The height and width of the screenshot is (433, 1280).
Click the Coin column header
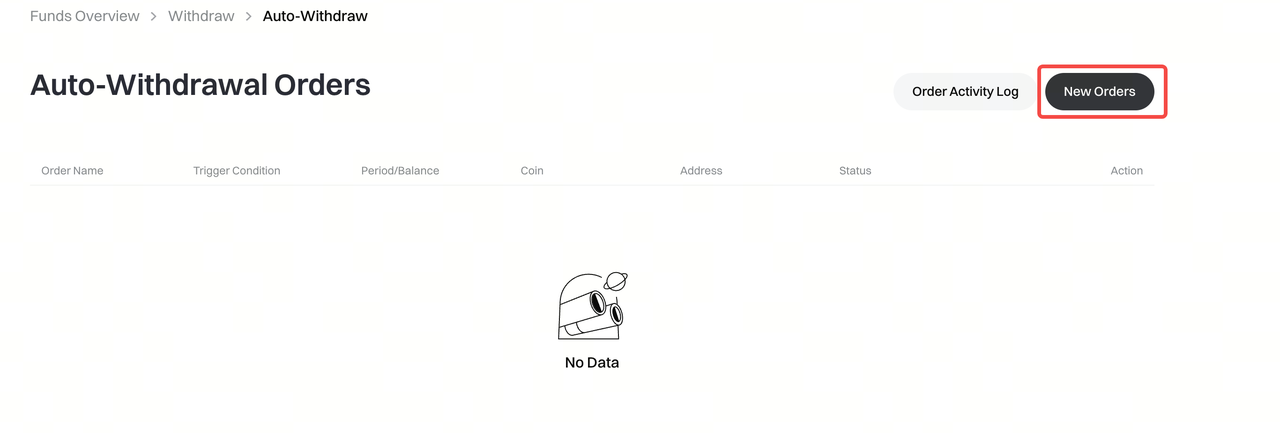click(x=532, y=171)
